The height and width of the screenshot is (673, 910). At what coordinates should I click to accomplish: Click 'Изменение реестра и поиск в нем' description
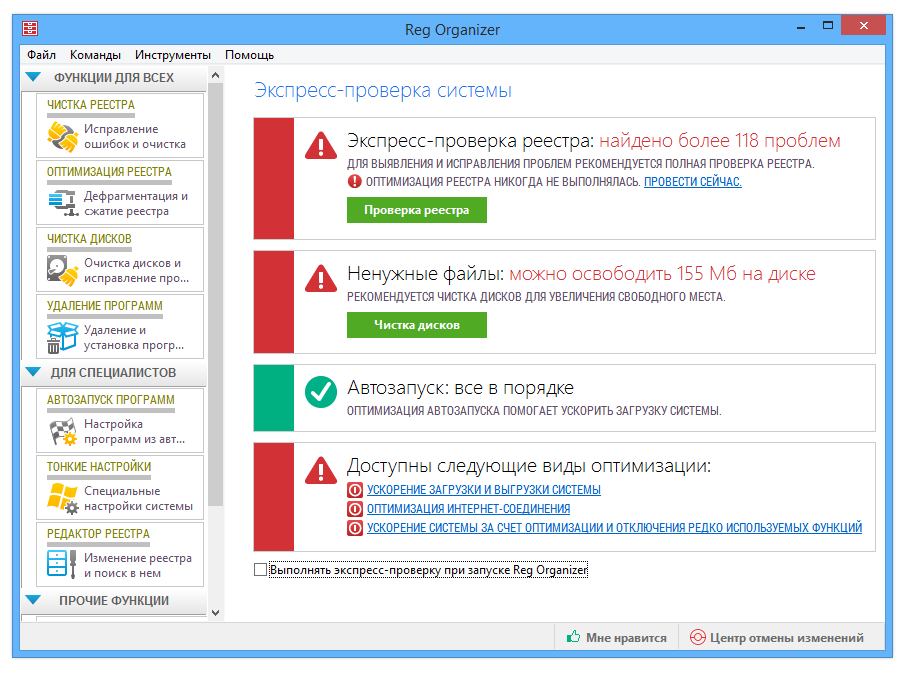(138, 565)
